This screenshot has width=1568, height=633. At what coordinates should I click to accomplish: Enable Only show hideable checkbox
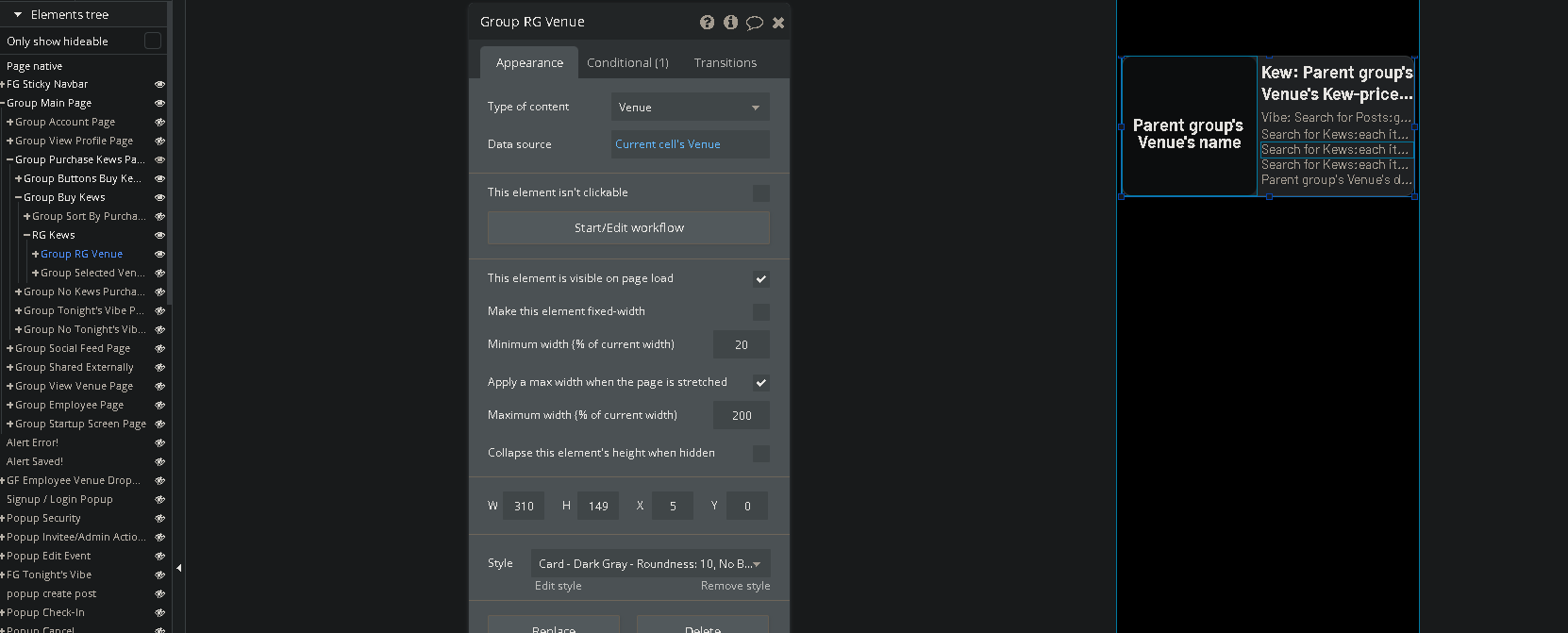point(153,41)
